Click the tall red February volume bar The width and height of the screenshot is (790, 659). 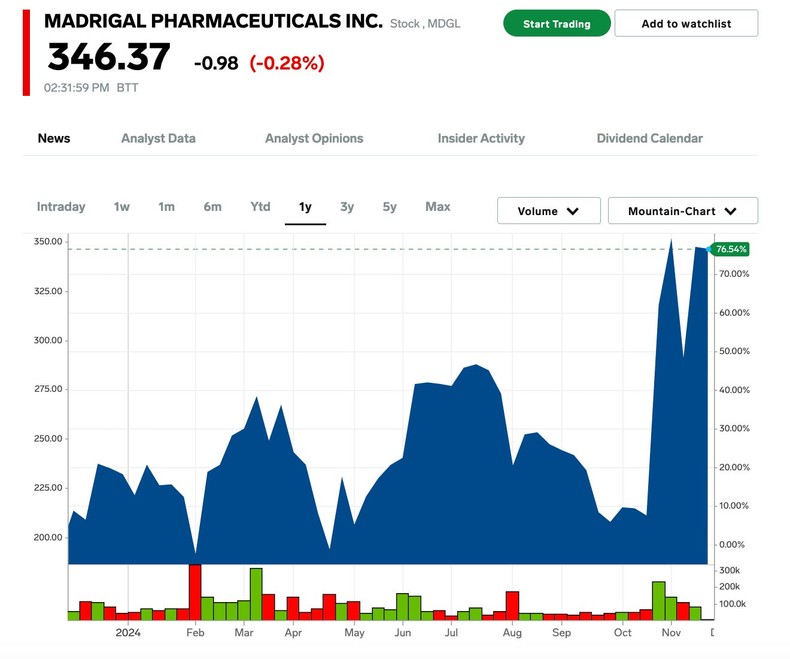(x=195, y=592)
